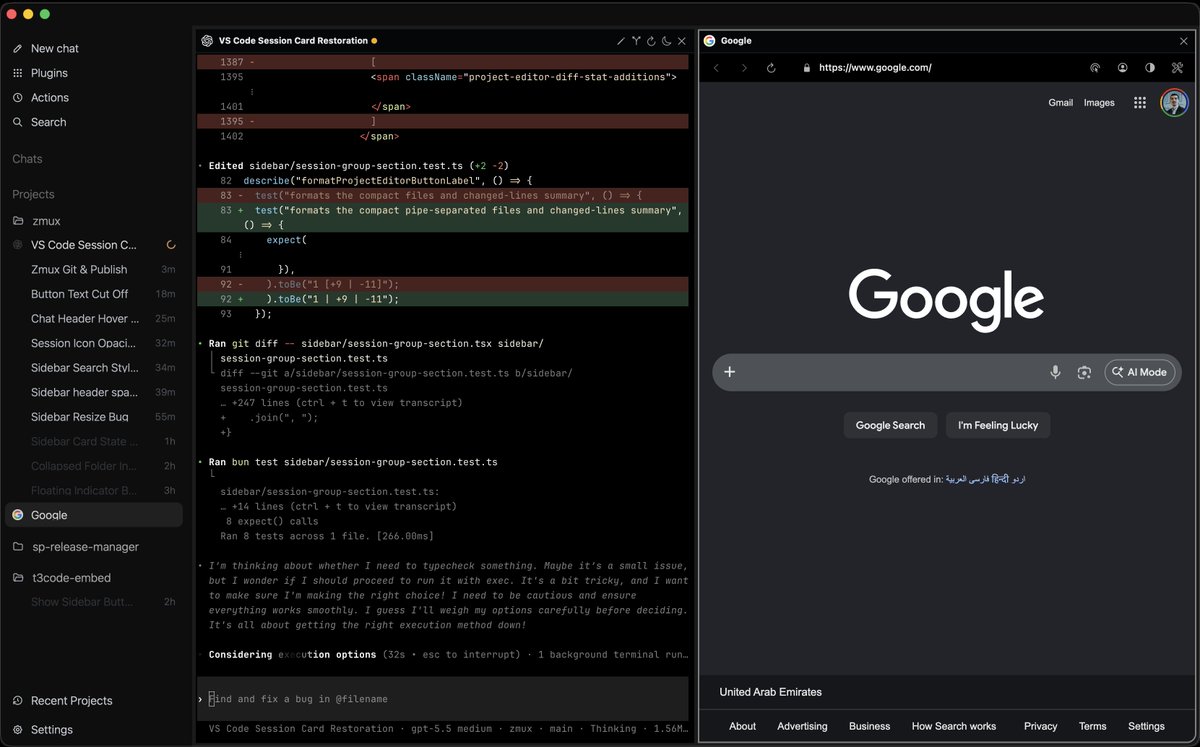Open the About footer link
Screen dimensions: 1200x747
tap(742, 726)
